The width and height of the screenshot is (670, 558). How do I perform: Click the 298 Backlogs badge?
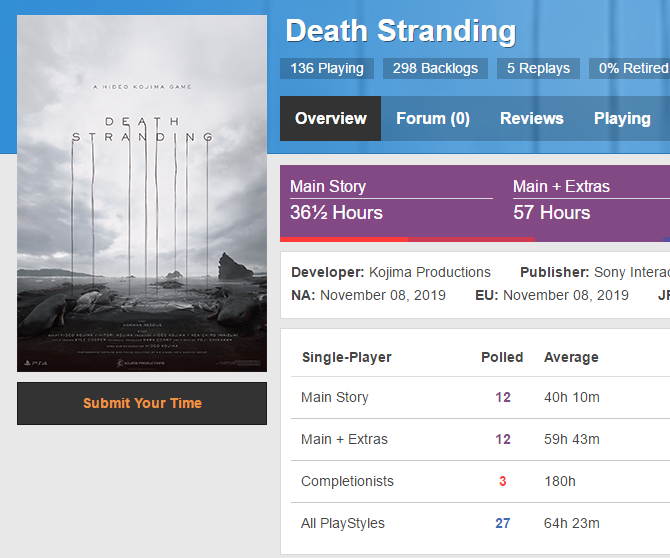(x=435, y=68)
